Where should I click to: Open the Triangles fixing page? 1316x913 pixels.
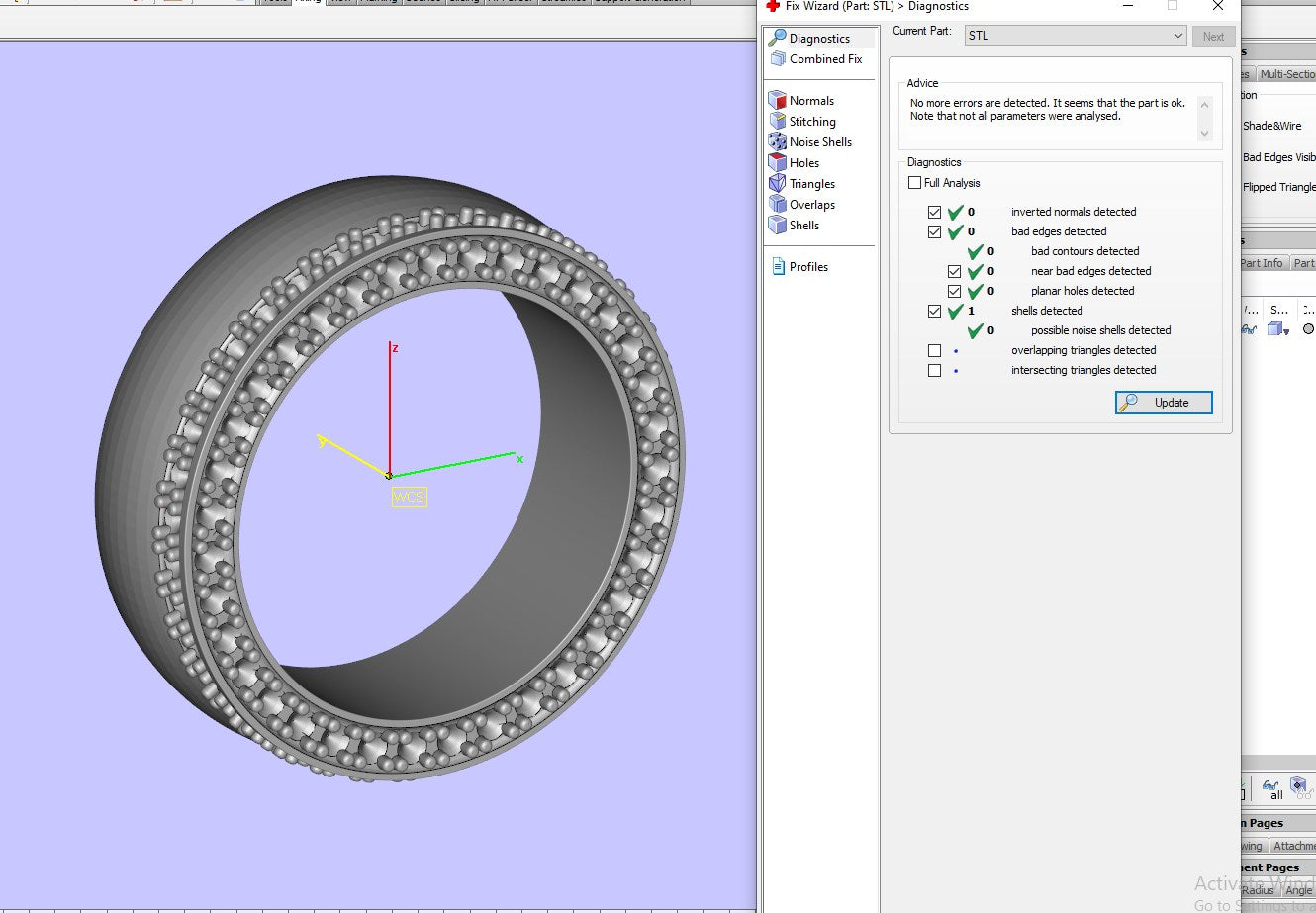(x=811, y=184)
